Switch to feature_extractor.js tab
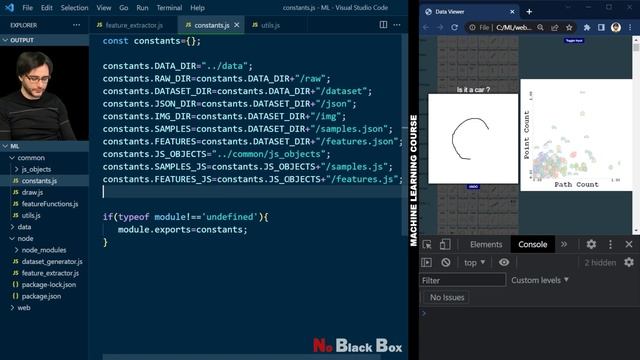 pos(130,25)
